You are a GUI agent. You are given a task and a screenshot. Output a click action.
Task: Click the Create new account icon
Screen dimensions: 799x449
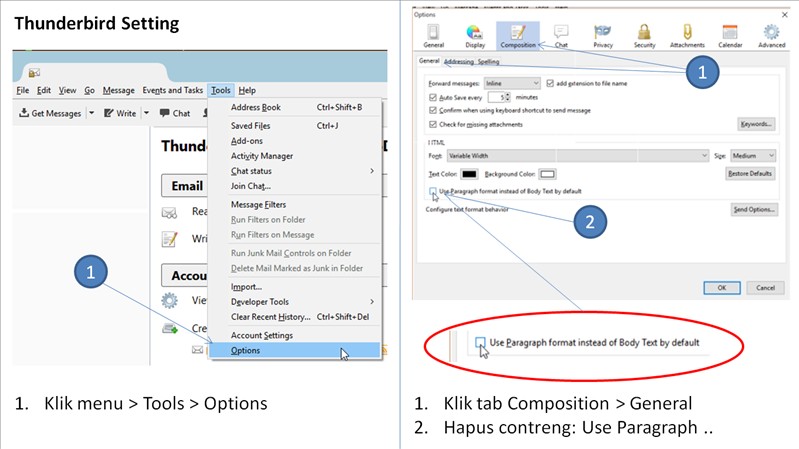pyautogui.click(x=169, y=328)
